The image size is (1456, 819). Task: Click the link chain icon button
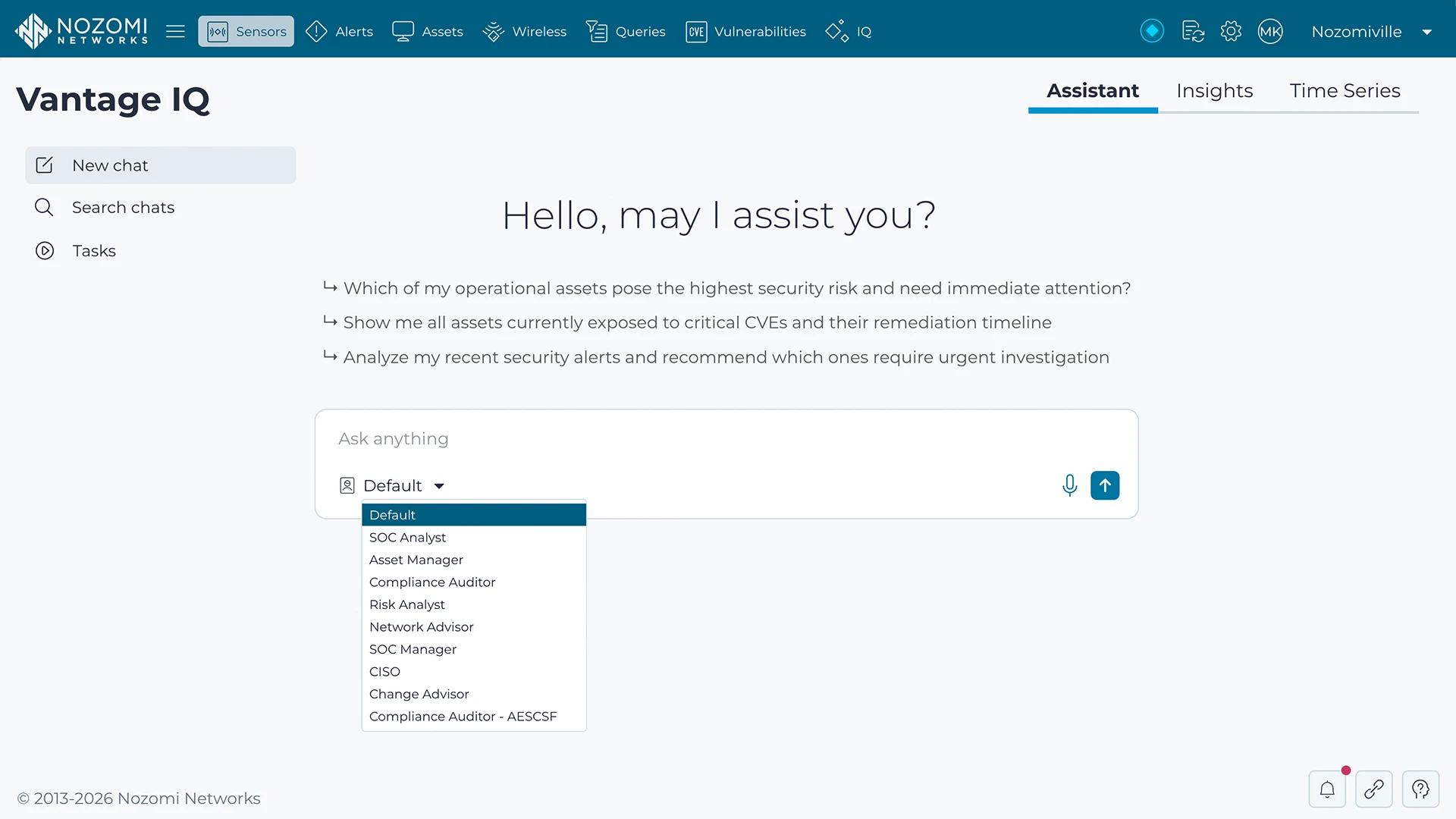pos(1374,789)
